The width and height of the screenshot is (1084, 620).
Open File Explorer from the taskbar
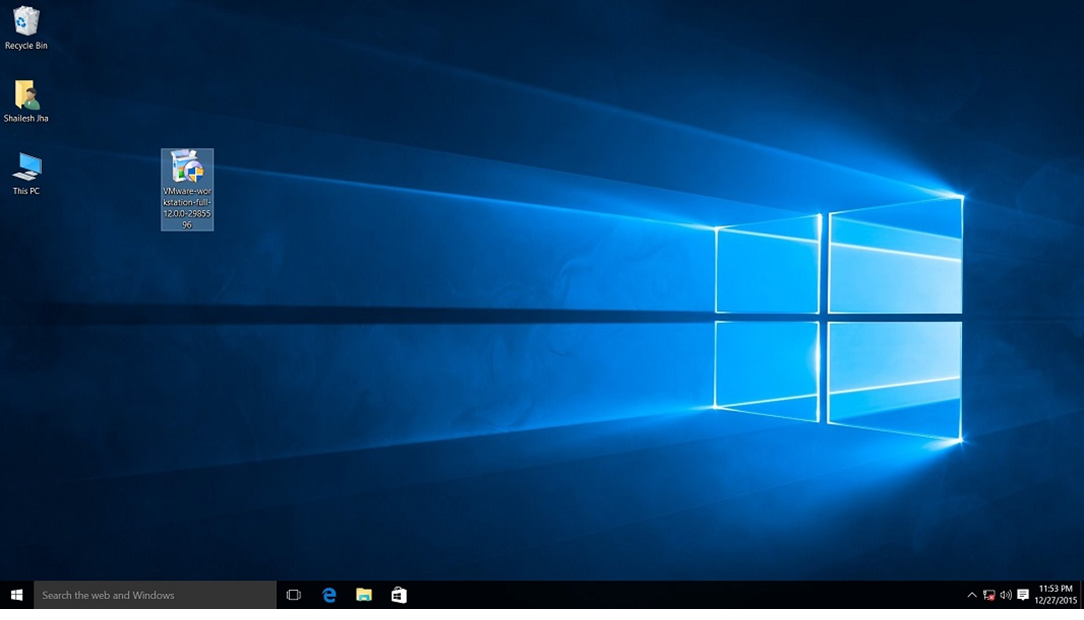tap(365, 594)
